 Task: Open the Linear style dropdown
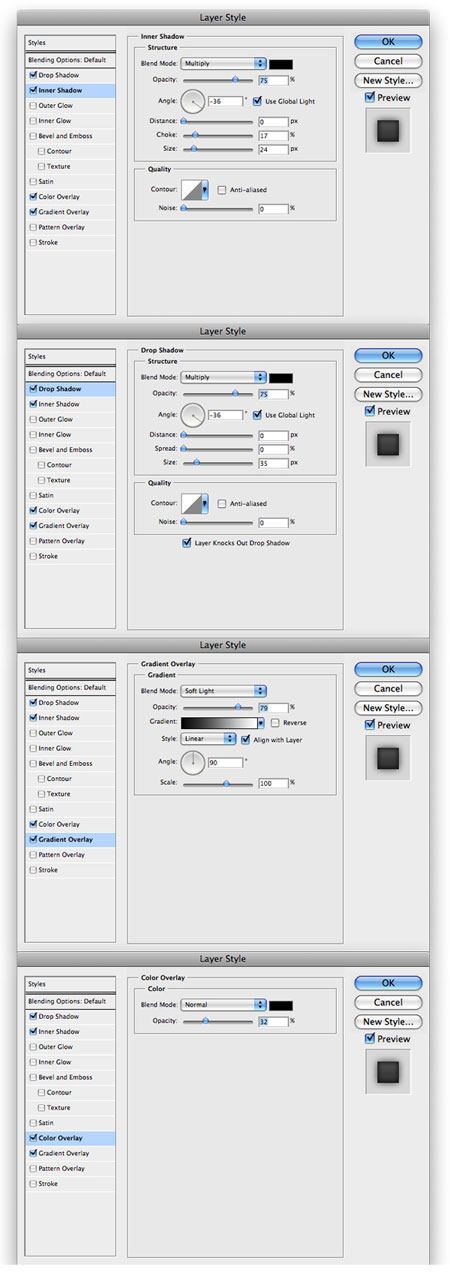[208, 739]
